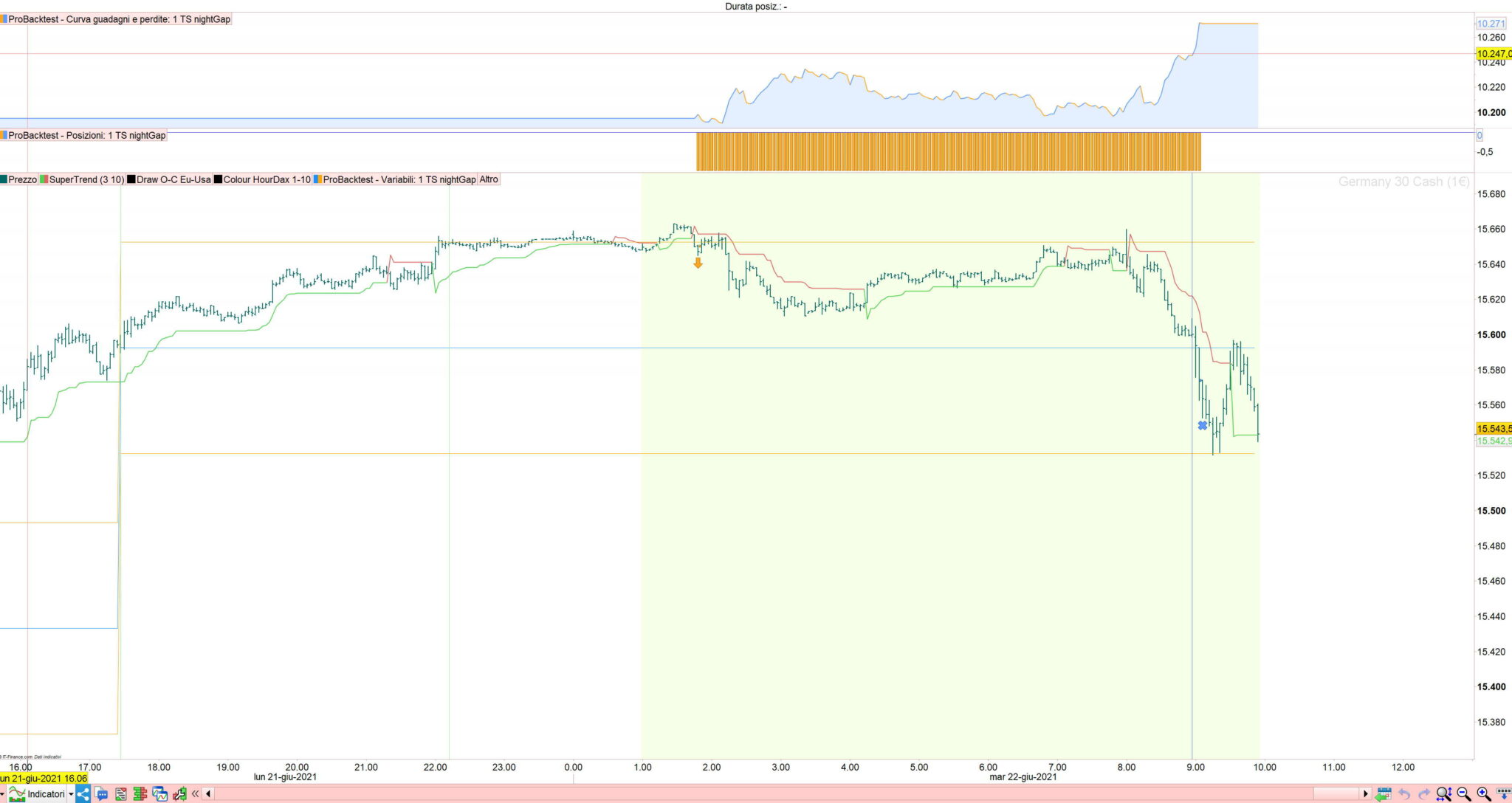Click the order list document icon
1512x803 pixels.
121,794
